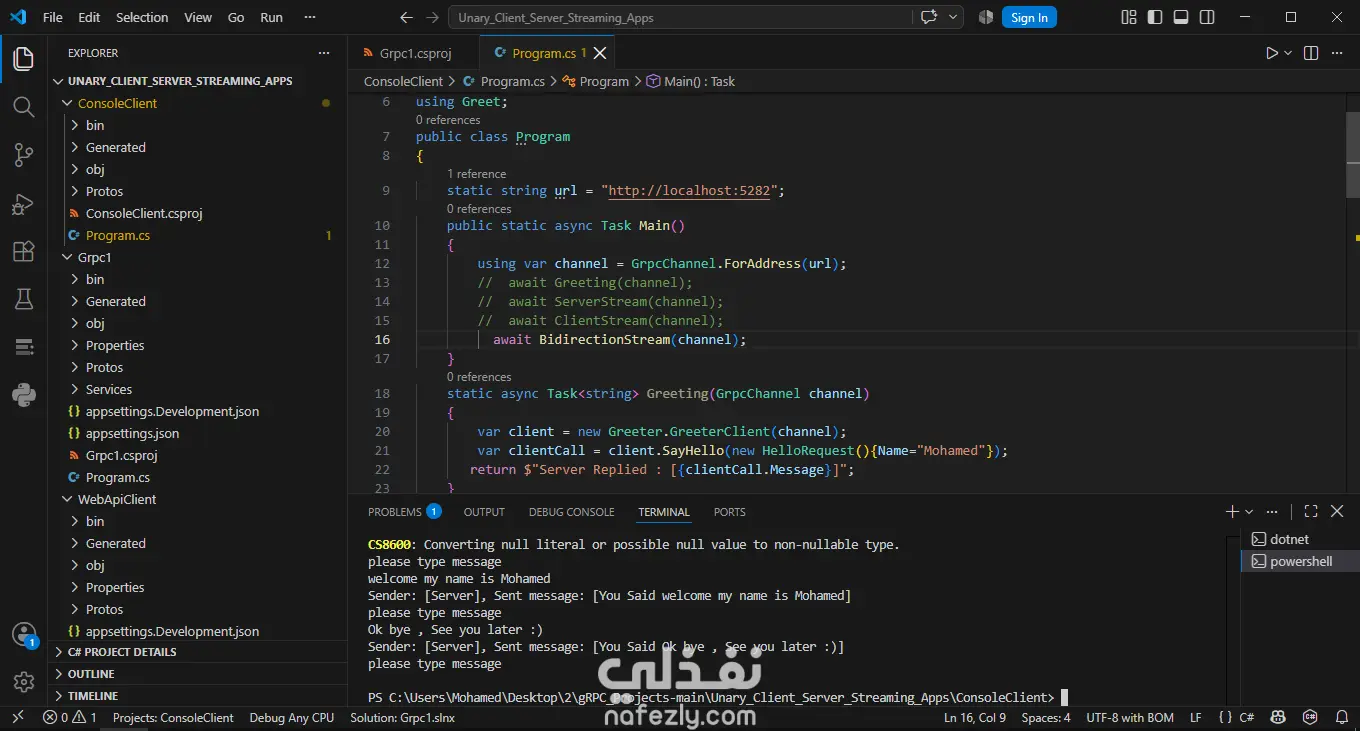The width and height of the screenshot is (1360, 731).
Task: Click Projects: ConsoleClient in status bar
Action: click(173, 718)
